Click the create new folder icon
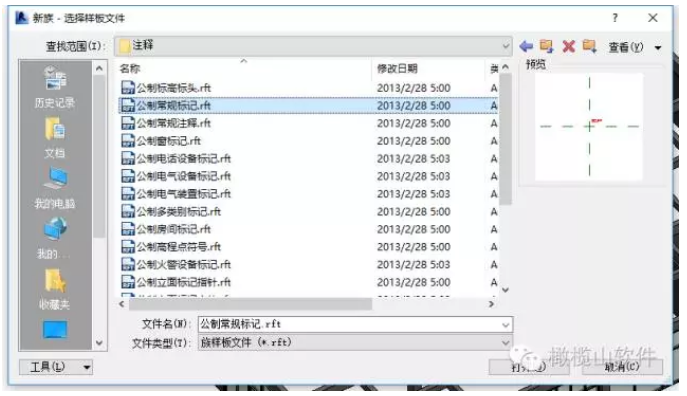 point(589,46)
